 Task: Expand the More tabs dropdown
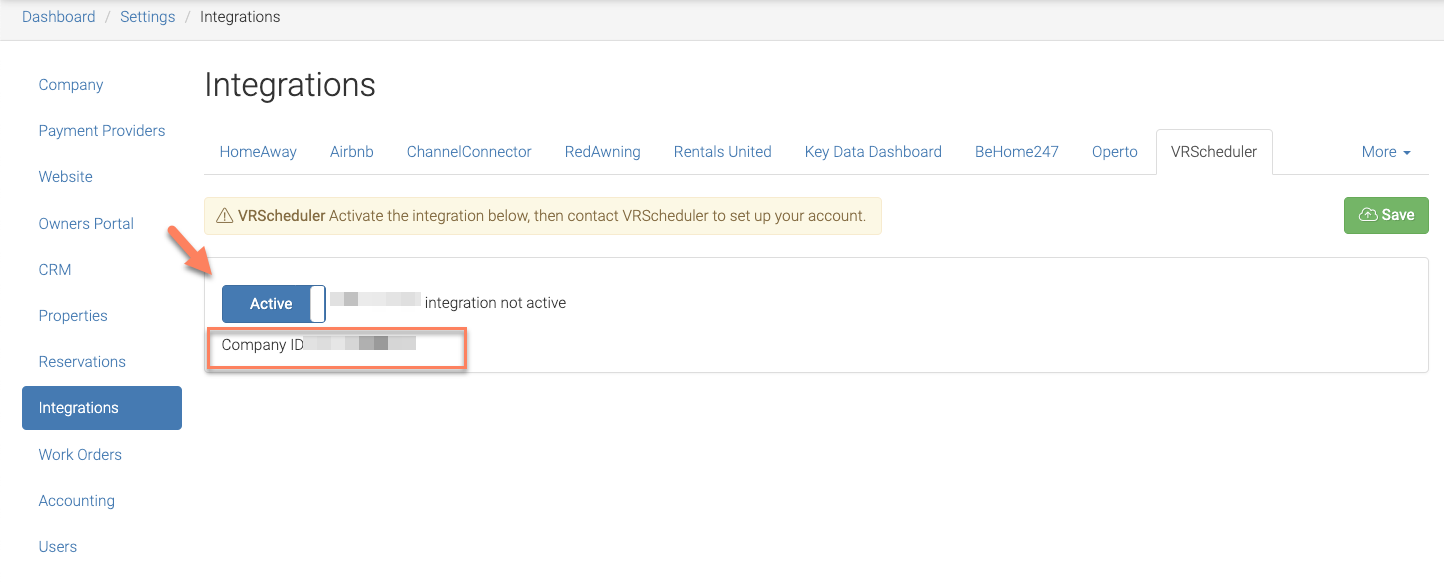tap(1386, 152)
